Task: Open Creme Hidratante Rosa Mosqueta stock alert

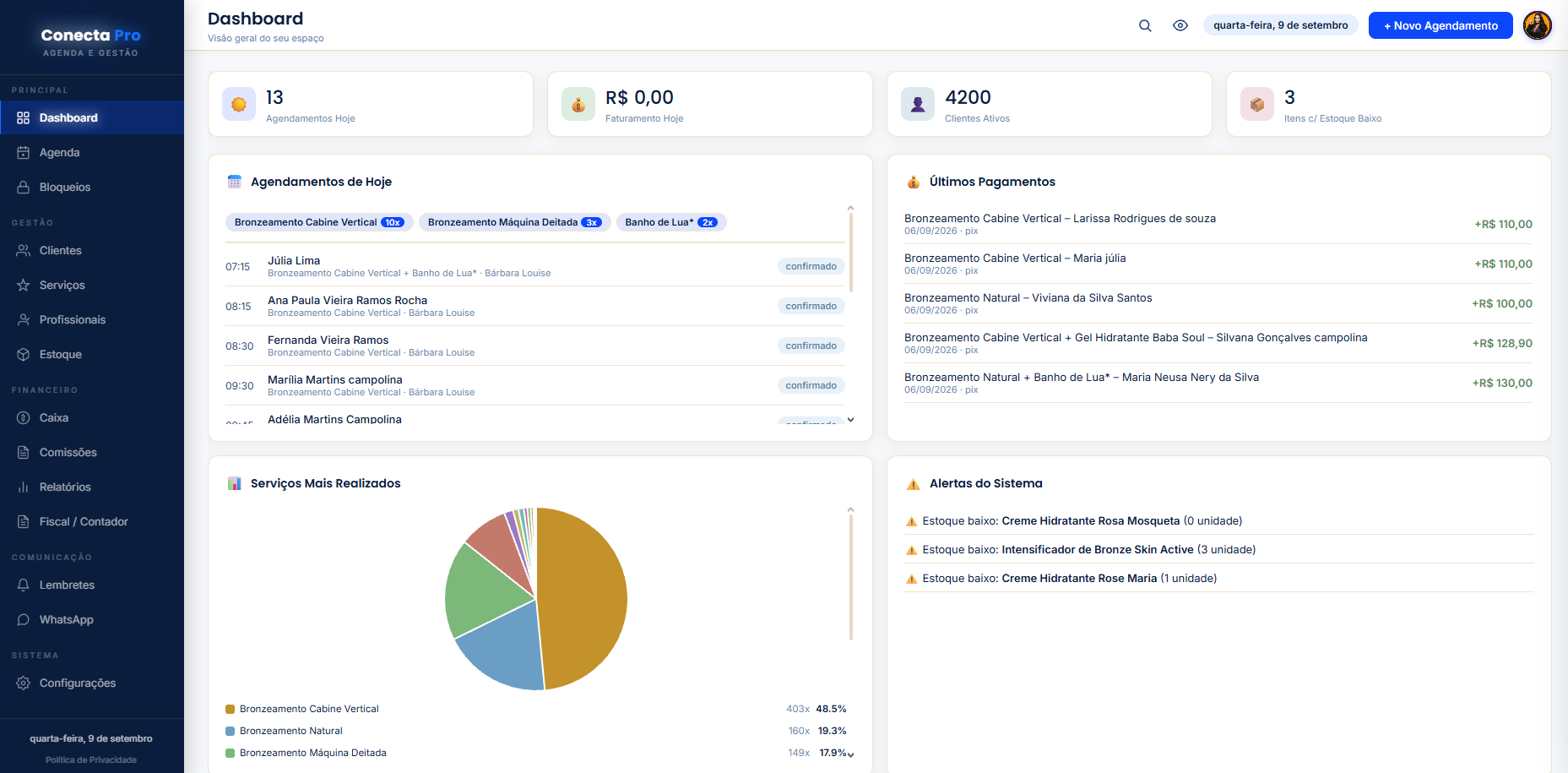Action: [1218, 520]
